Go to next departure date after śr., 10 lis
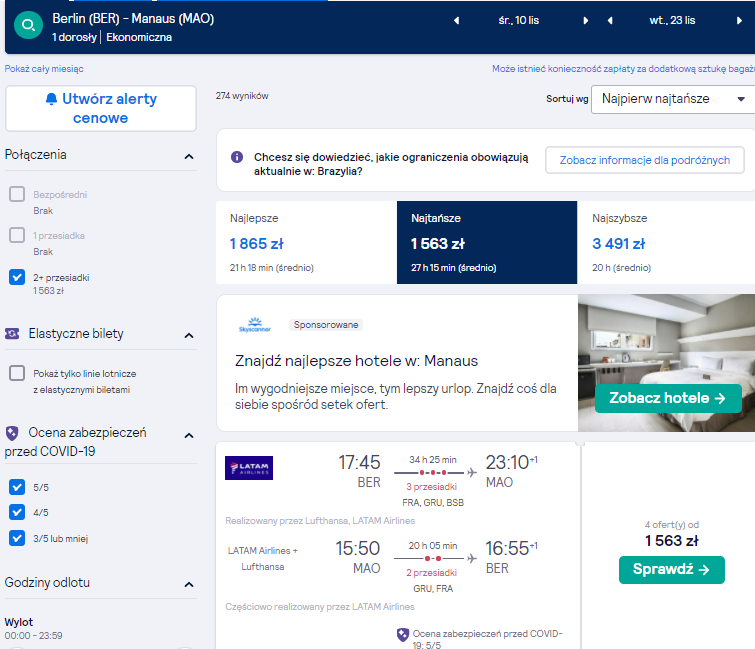This screenshot has width=755, height=649. (586, 20)
